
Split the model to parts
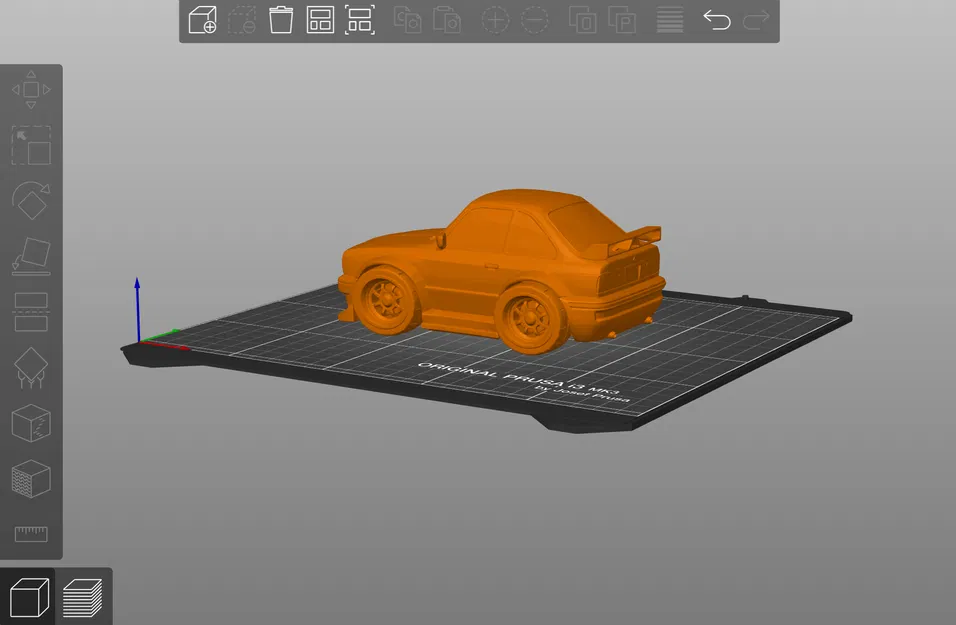[622, 20]
